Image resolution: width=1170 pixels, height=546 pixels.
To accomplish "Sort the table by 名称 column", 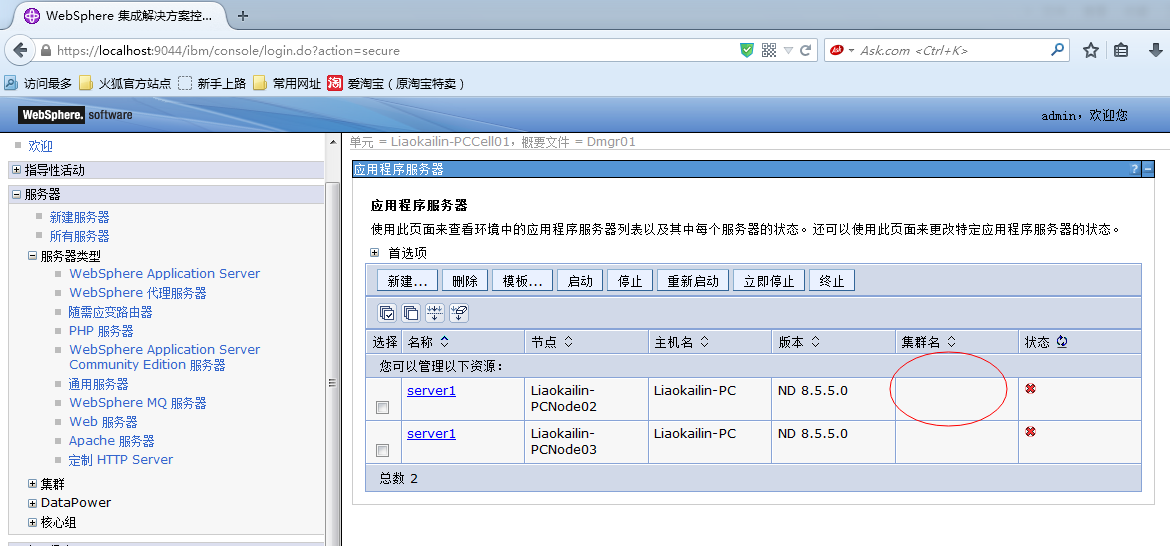I will tap(445, 342).
